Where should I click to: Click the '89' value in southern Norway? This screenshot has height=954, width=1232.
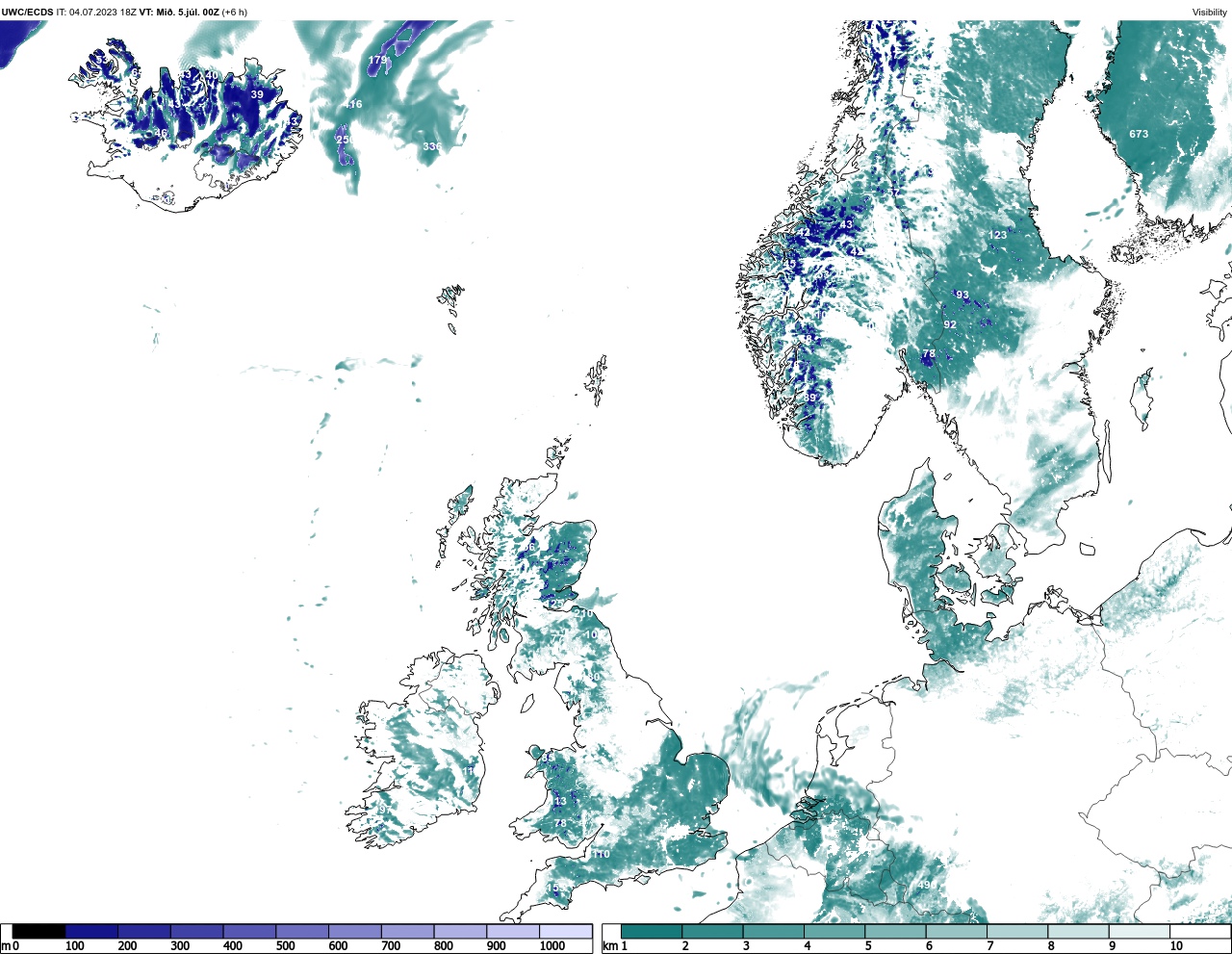(810, 398)
